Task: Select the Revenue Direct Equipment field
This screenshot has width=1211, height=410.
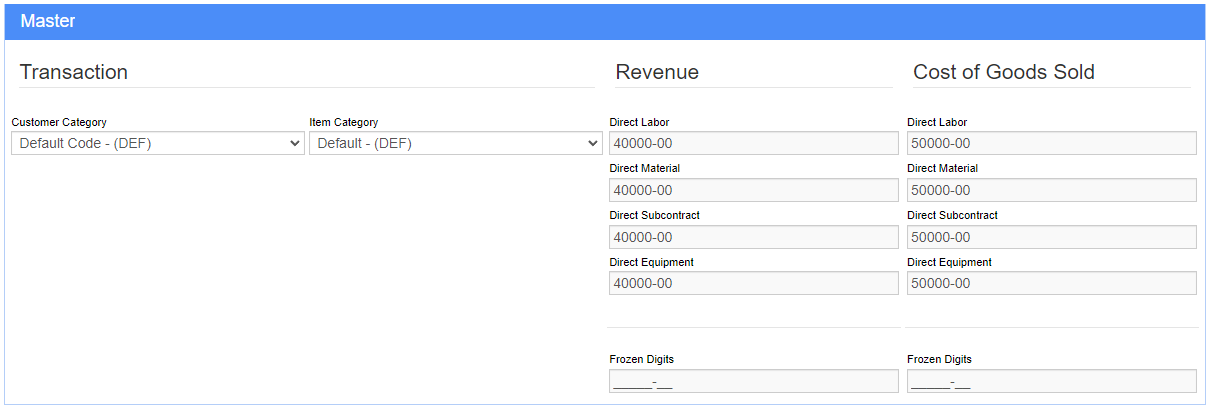Action: coord(754,283)
